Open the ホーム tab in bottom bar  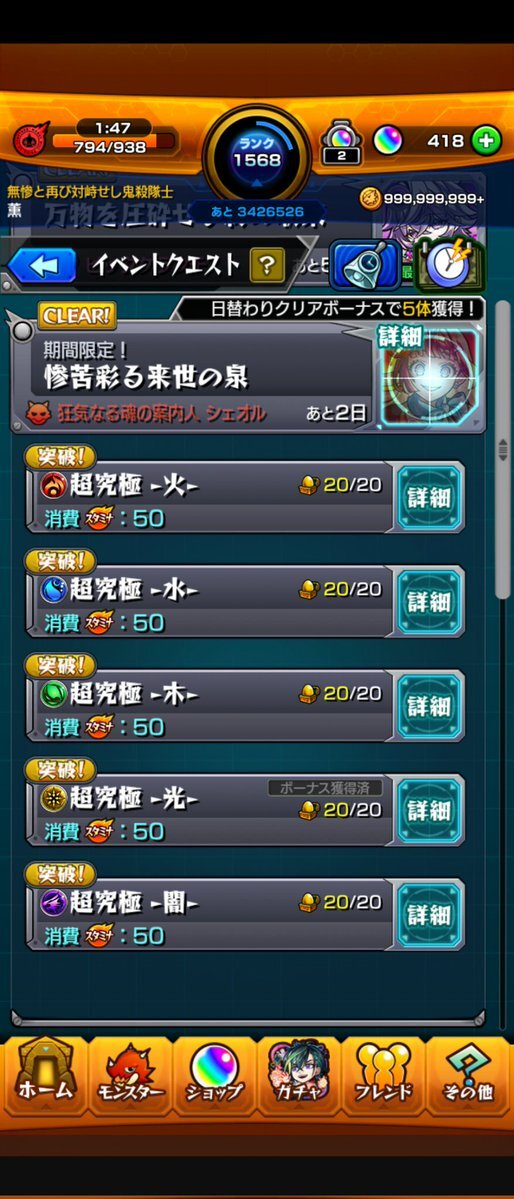(44, 1073)
